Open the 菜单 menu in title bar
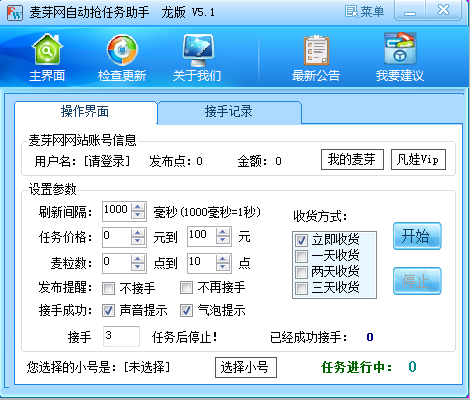This screenshot has height=400, width=470. click(364, 12)
